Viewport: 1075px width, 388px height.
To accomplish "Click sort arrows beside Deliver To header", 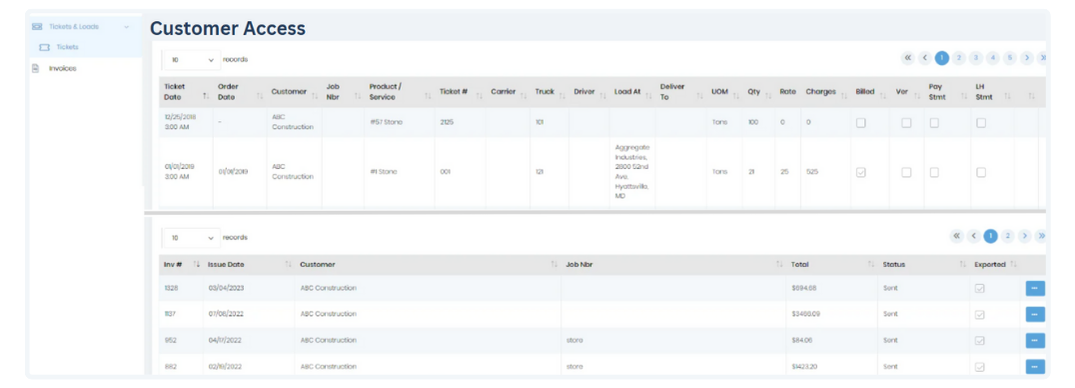I will click(x=700, y=97).
